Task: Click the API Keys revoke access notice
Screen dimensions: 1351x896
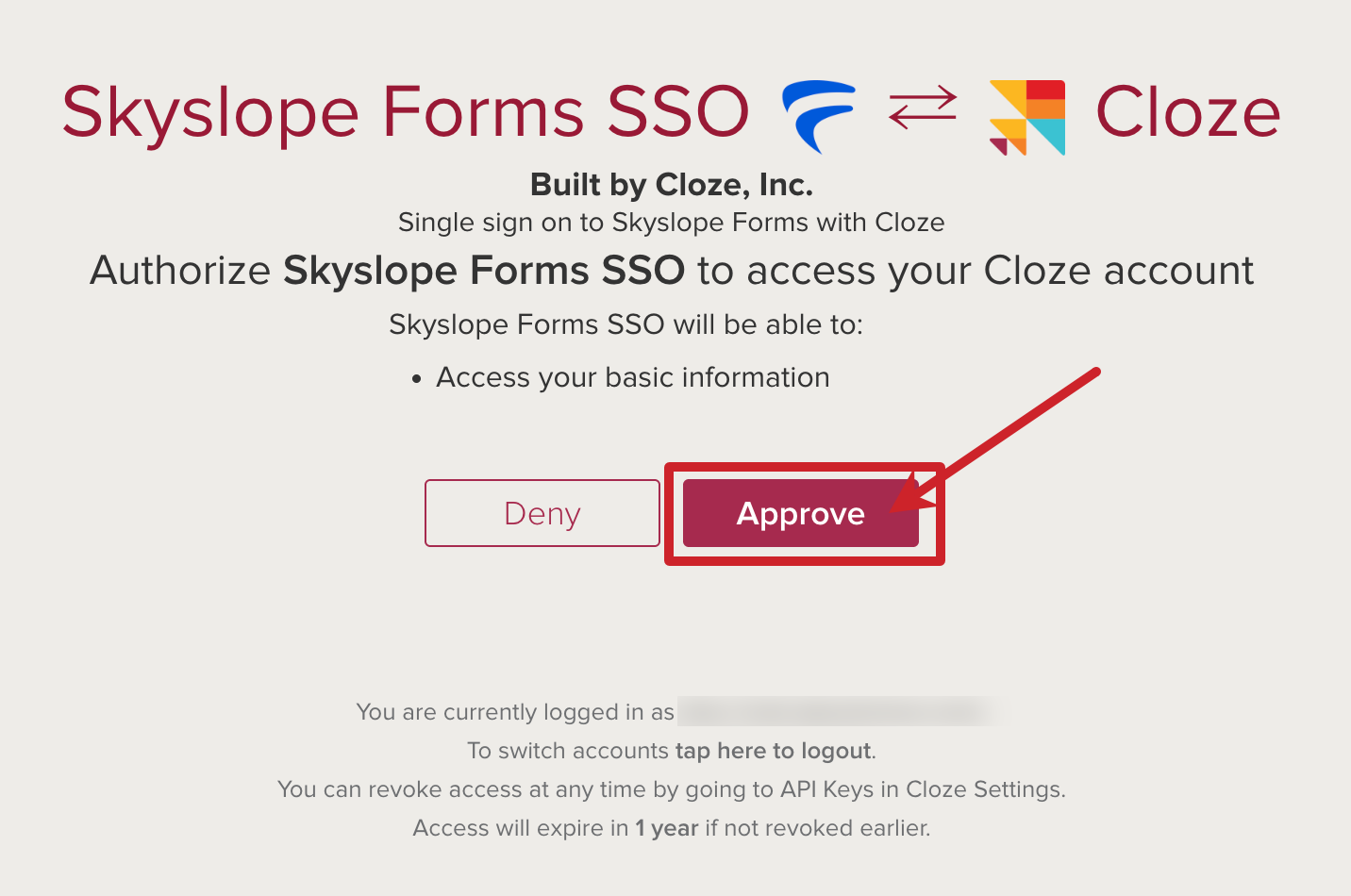Action: pos(672,789)
